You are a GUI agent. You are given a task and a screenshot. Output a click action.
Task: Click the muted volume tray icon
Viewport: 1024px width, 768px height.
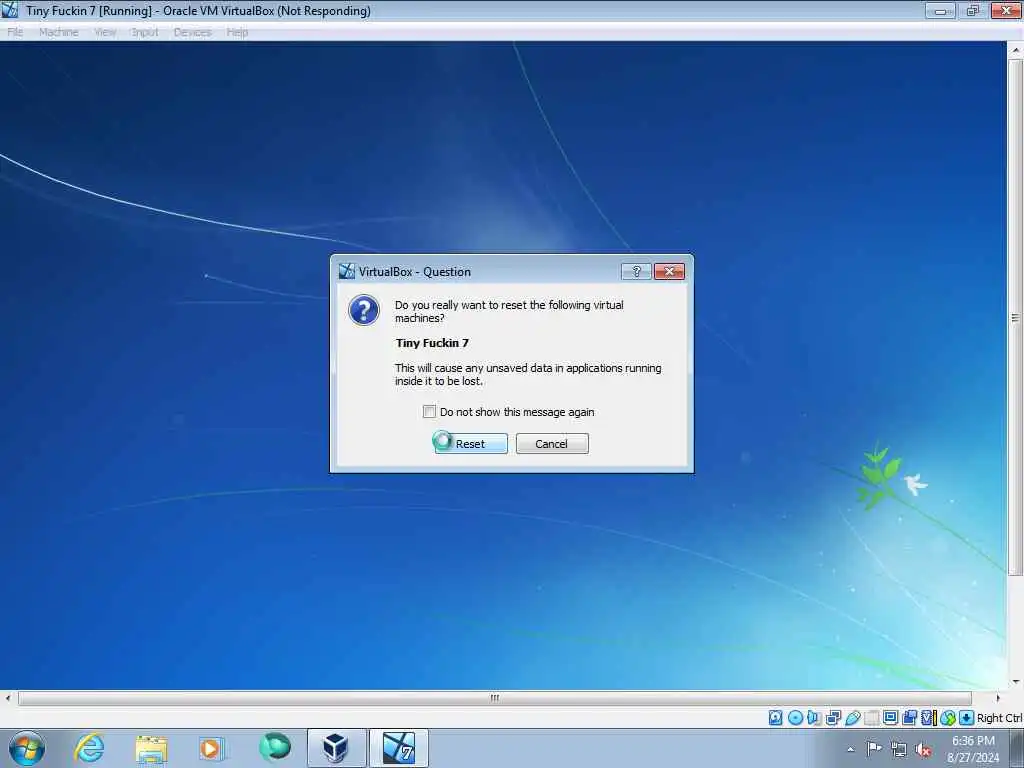tap(923, 749)
